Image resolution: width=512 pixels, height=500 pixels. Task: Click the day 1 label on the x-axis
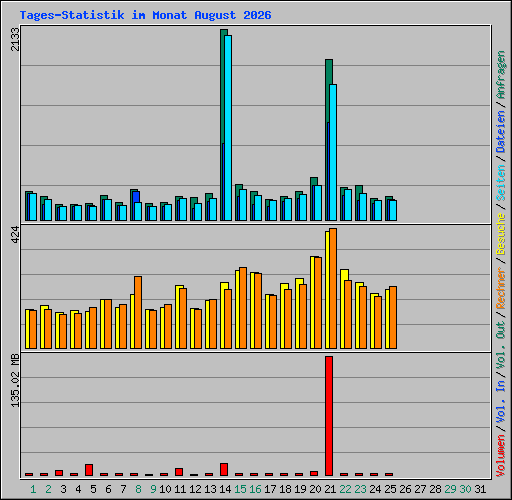click(x=33, y=489)
